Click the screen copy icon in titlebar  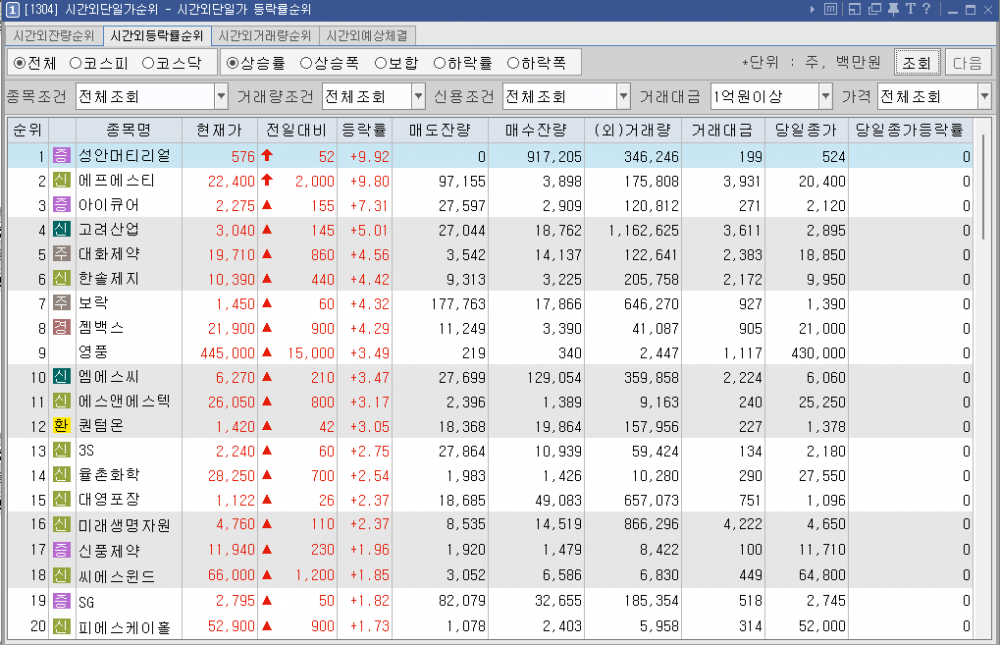pos(874,9)
